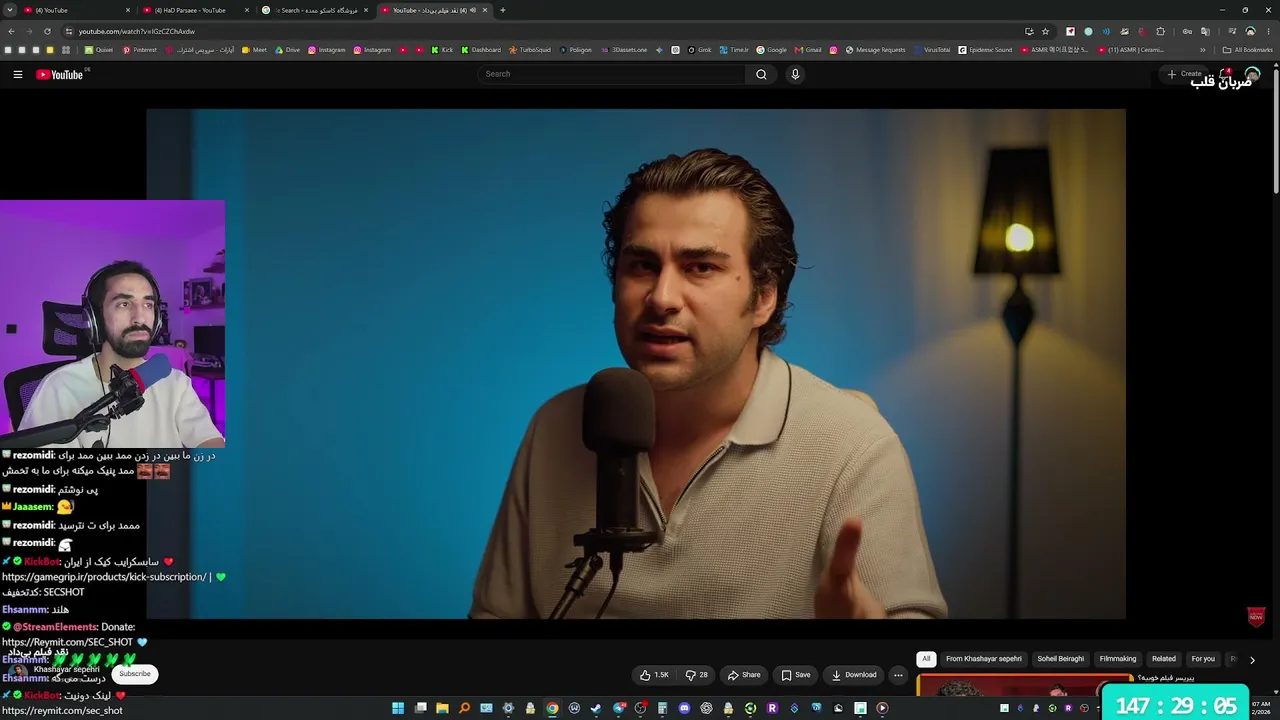This screenshot has width=1280, height=720.
Task: Click the Share button
Action: 744,675
